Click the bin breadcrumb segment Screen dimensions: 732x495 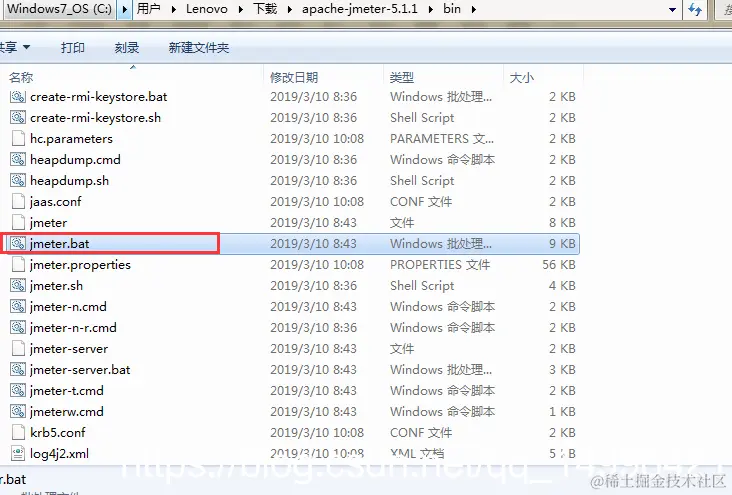pyautogui.click(x=452, y=9)
